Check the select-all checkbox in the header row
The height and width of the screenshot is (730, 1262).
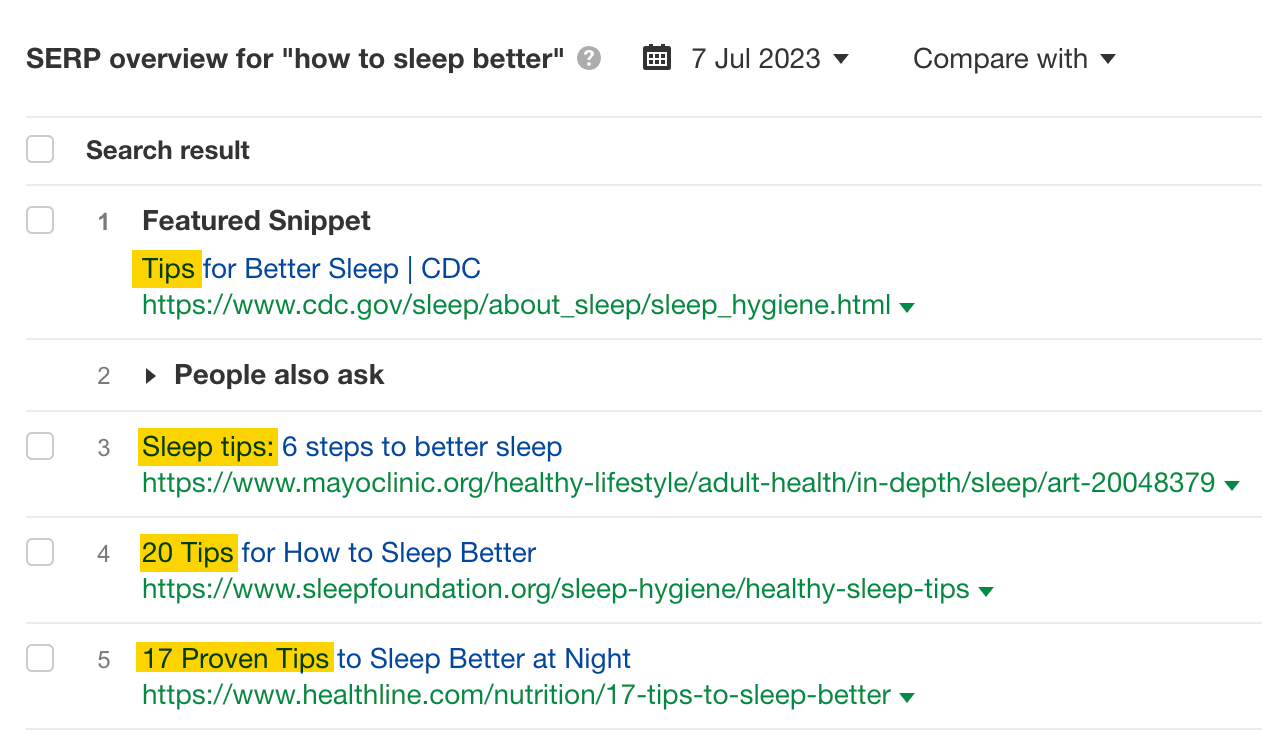coord(39,148)
